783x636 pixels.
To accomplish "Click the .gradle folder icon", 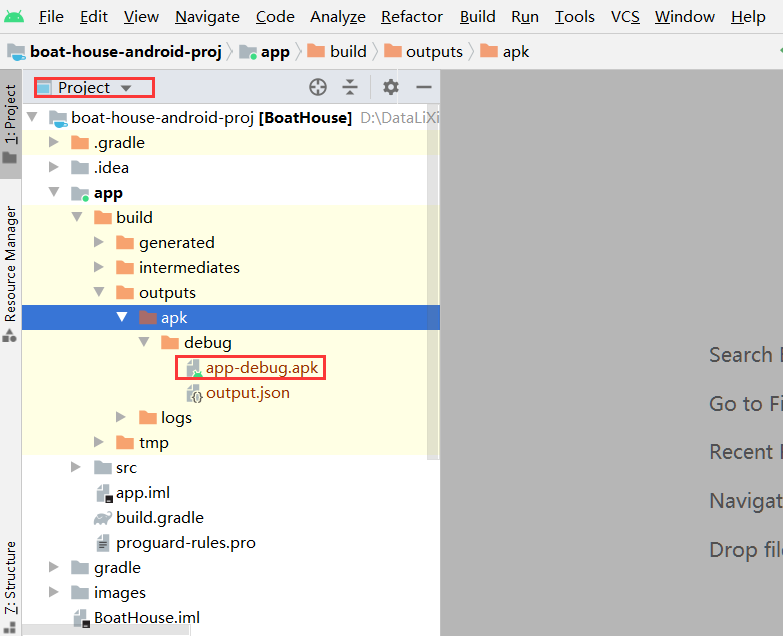I will [80, 142].
